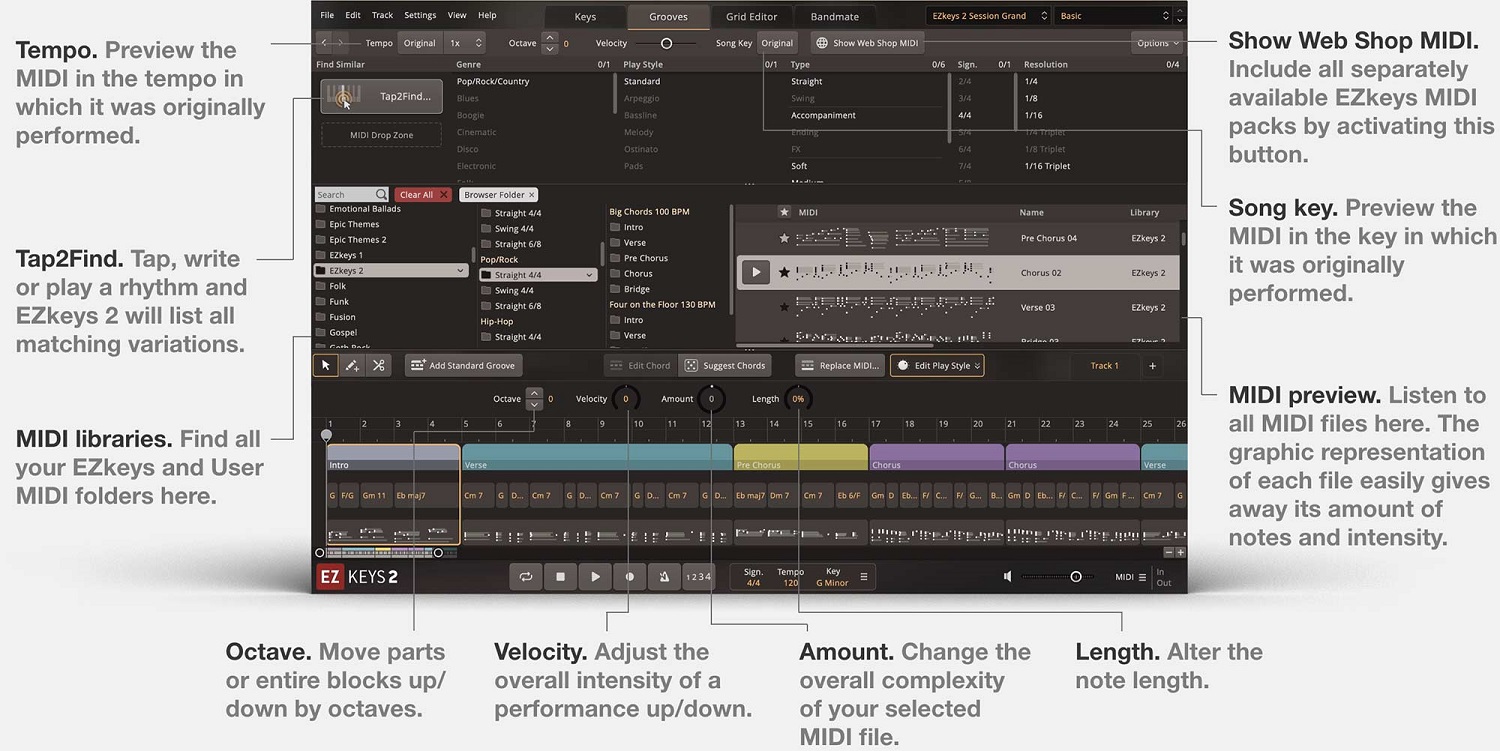Start playback with transport play button
This screenshot has width=1500, height=751.
click(595, 576)
